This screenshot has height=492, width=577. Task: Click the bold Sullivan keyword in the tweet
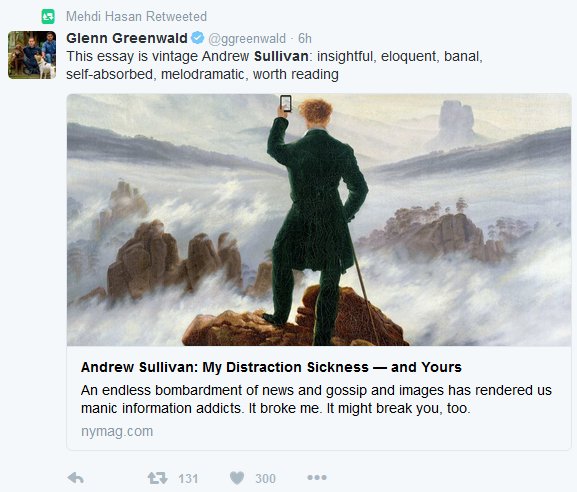(x=281, y=56)
